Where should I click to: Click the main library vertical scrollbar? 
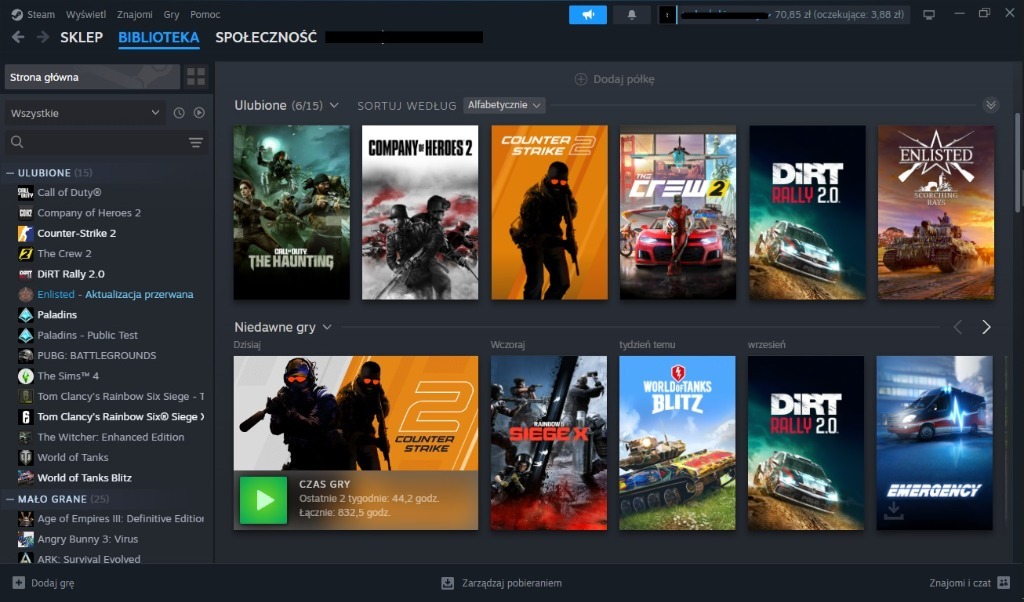[x=1017, y=162]
